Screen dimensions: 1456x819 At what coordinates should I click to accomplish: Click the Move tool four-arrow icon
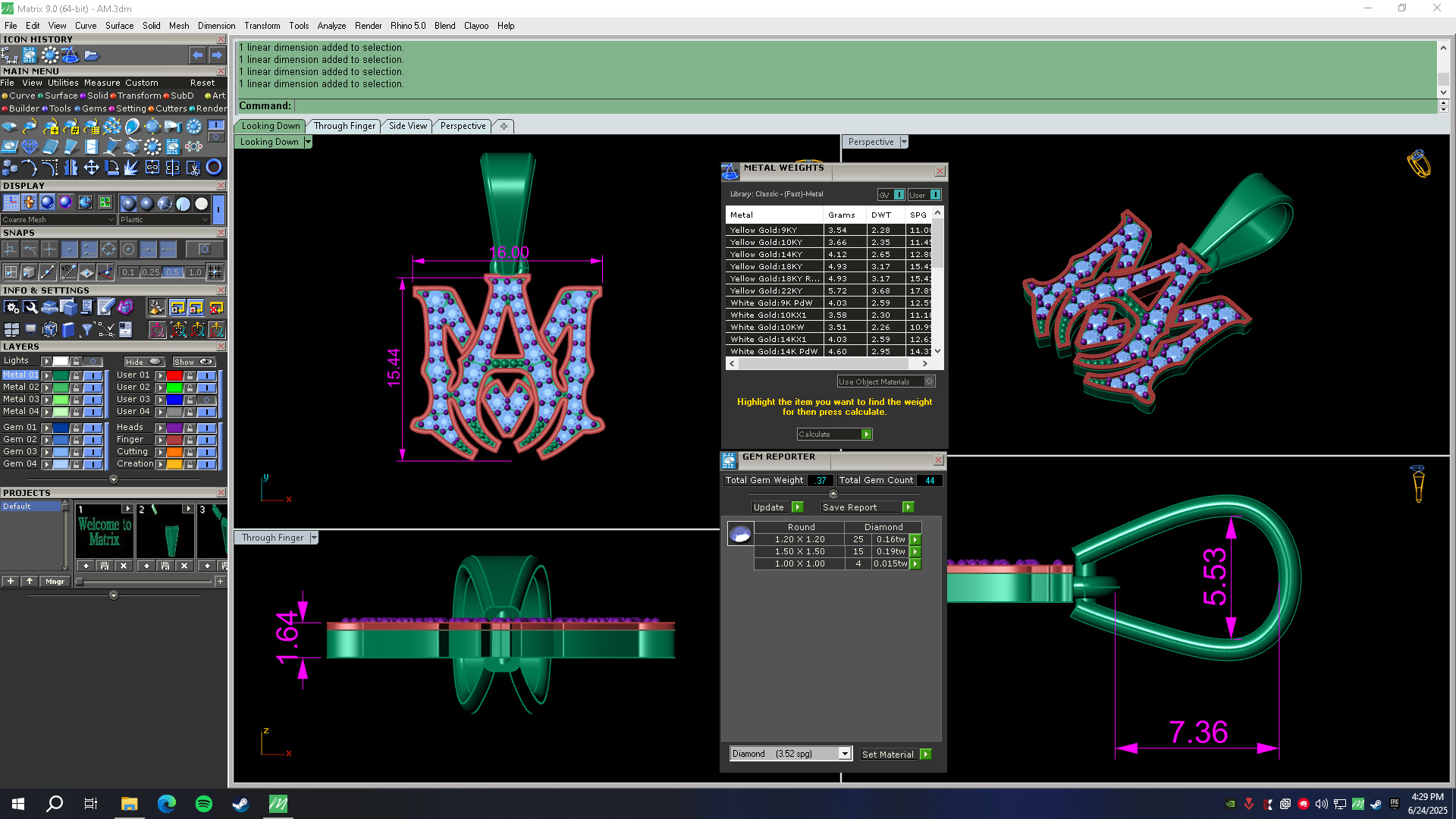click(91, 168)
